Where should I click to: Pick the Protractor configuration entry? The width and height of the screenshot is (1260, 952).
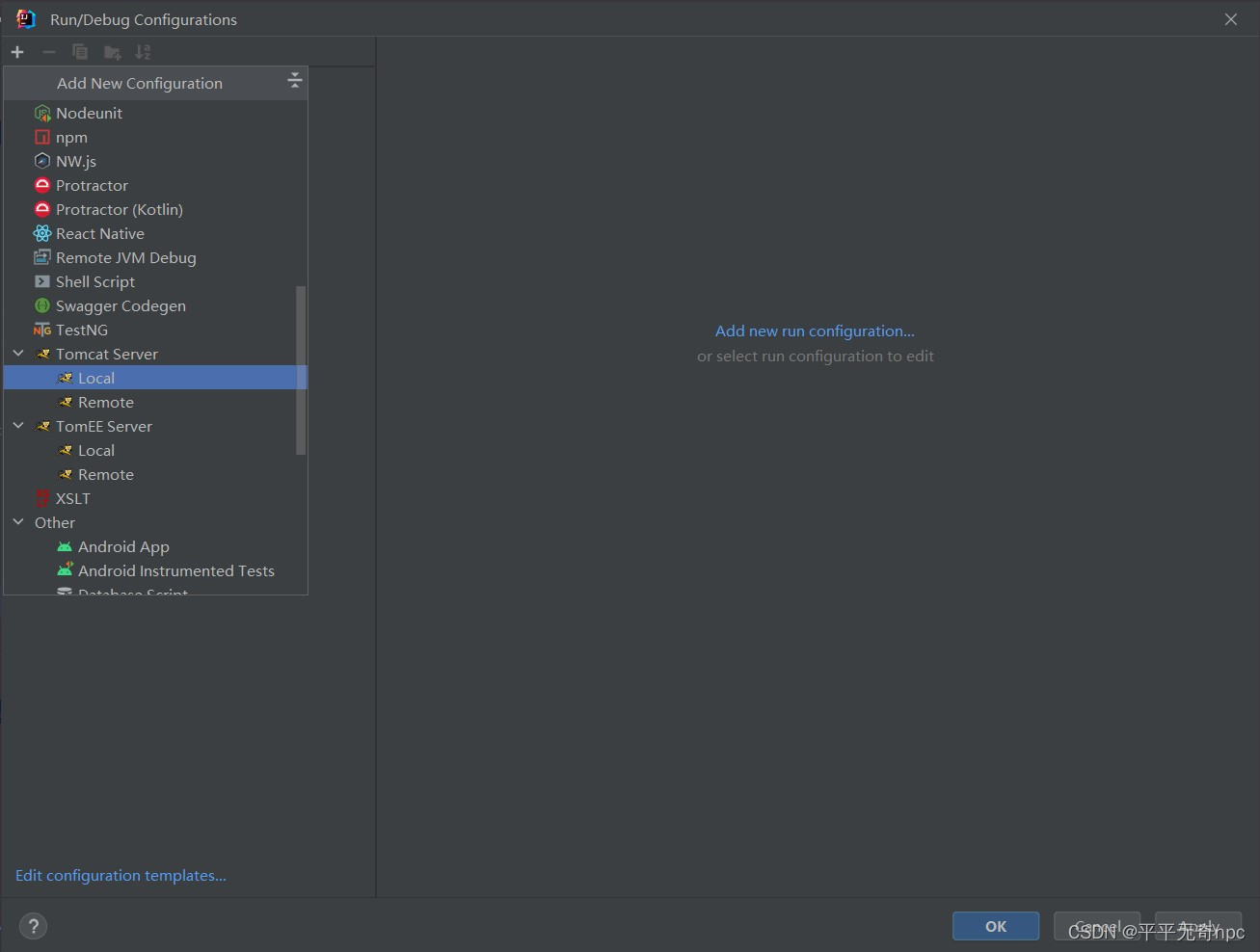pos(155,185)
